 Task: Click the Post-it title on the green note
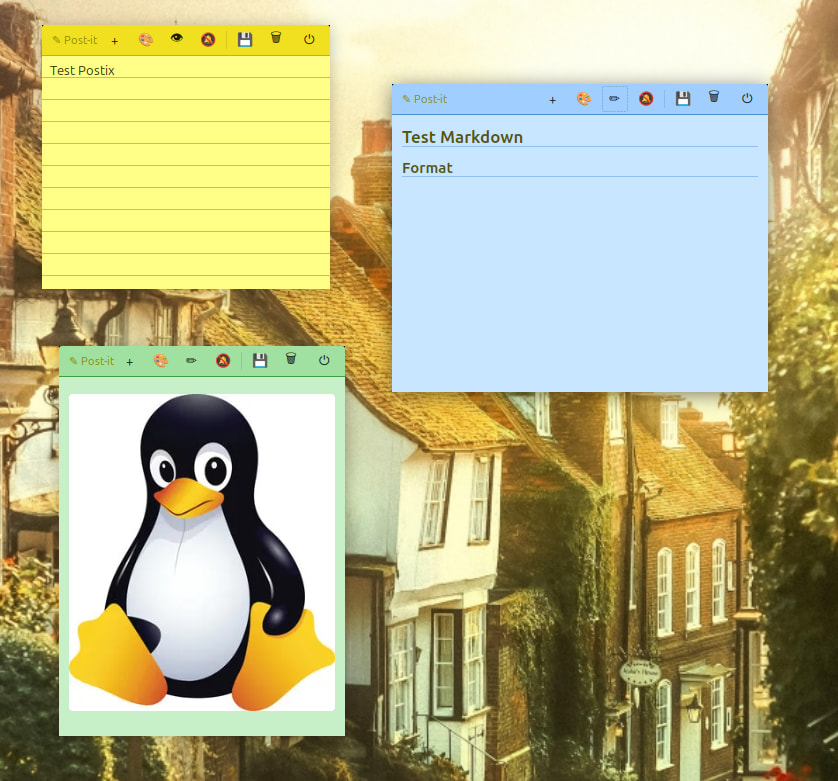[x=92, y=361]
